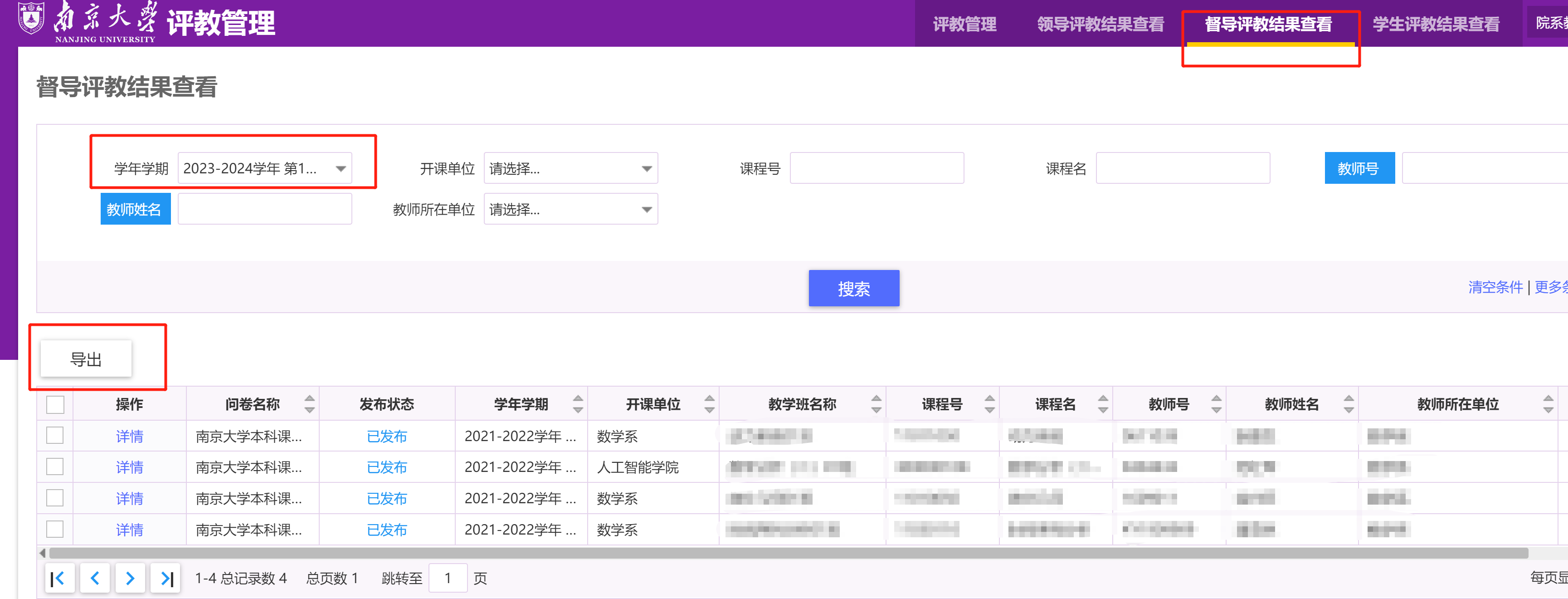Go to last page of results

coord(166,578)
